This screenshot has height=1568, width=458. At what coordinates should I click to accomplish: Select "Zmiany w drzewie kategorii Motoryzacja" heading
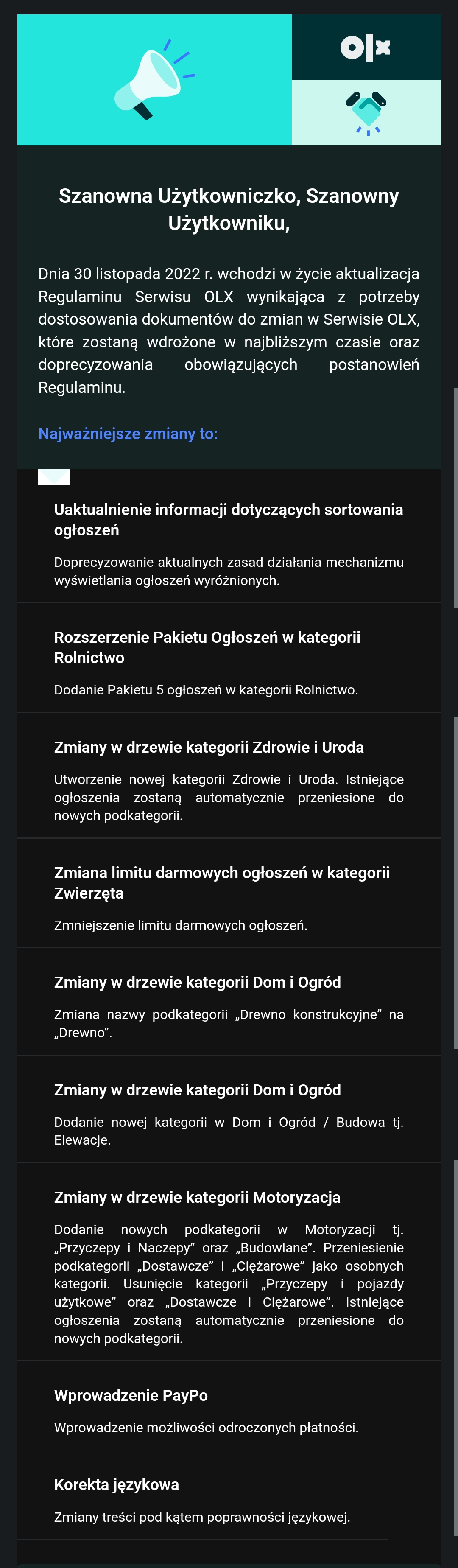tap(197, 1198)
